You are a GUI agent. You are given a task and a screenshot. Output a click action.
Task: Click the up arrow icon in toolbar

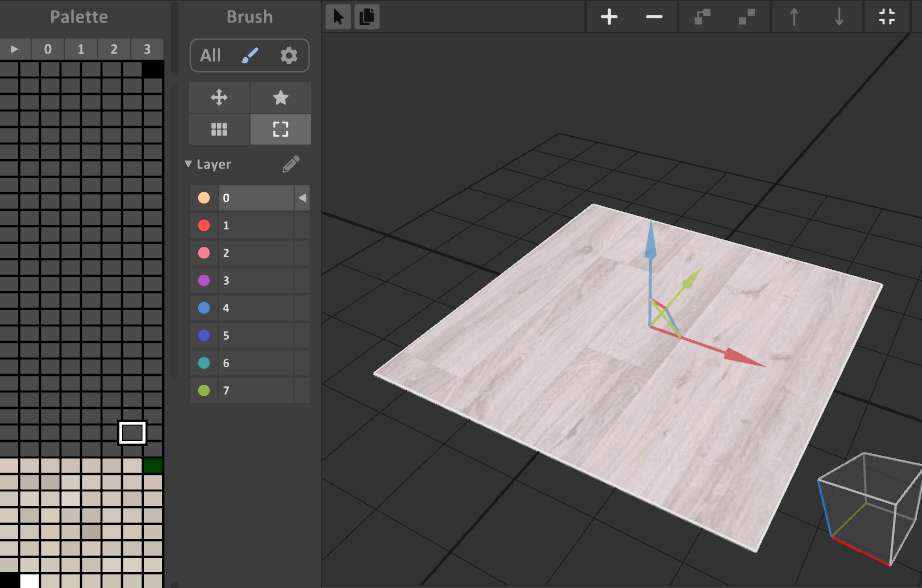pos(794,17)
